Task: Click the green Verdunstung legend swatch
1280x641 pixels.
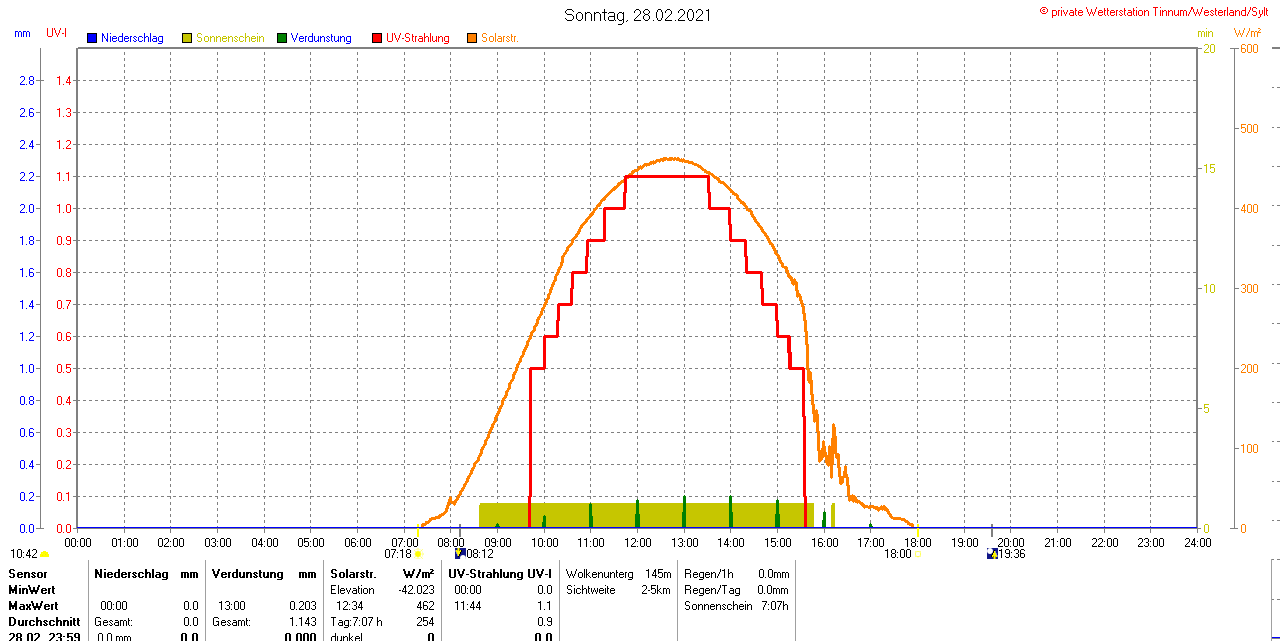Action: 282,38
